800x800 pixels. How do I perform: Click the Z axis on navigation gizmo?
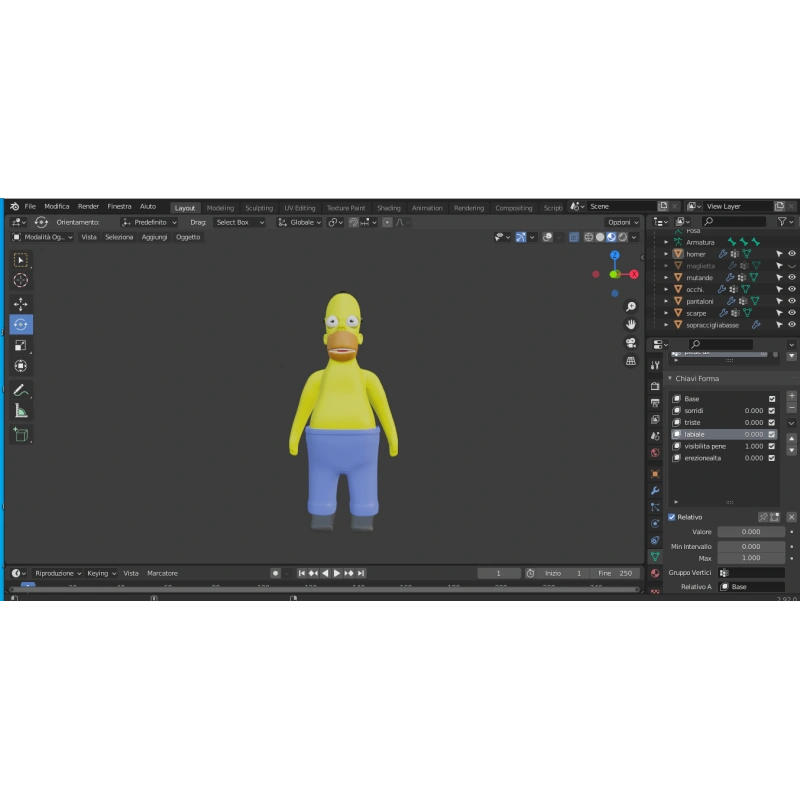coord(615,255)
